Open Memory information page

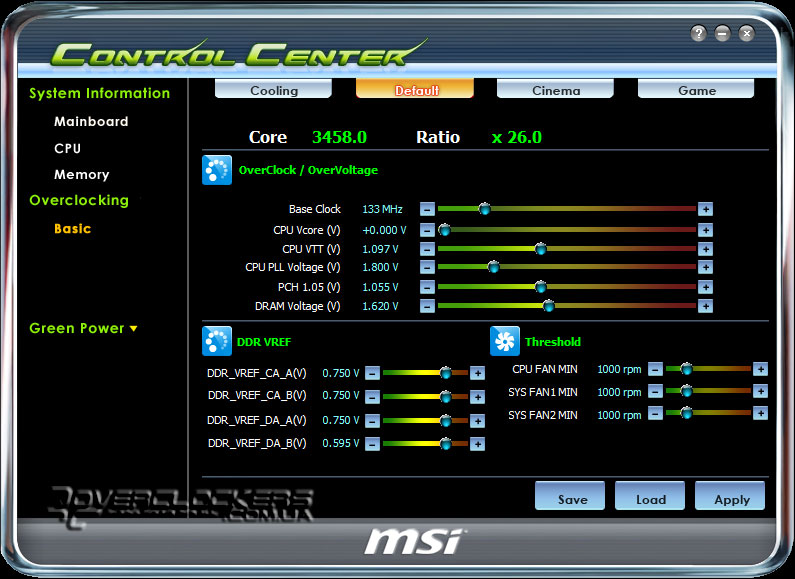[82, 174]
